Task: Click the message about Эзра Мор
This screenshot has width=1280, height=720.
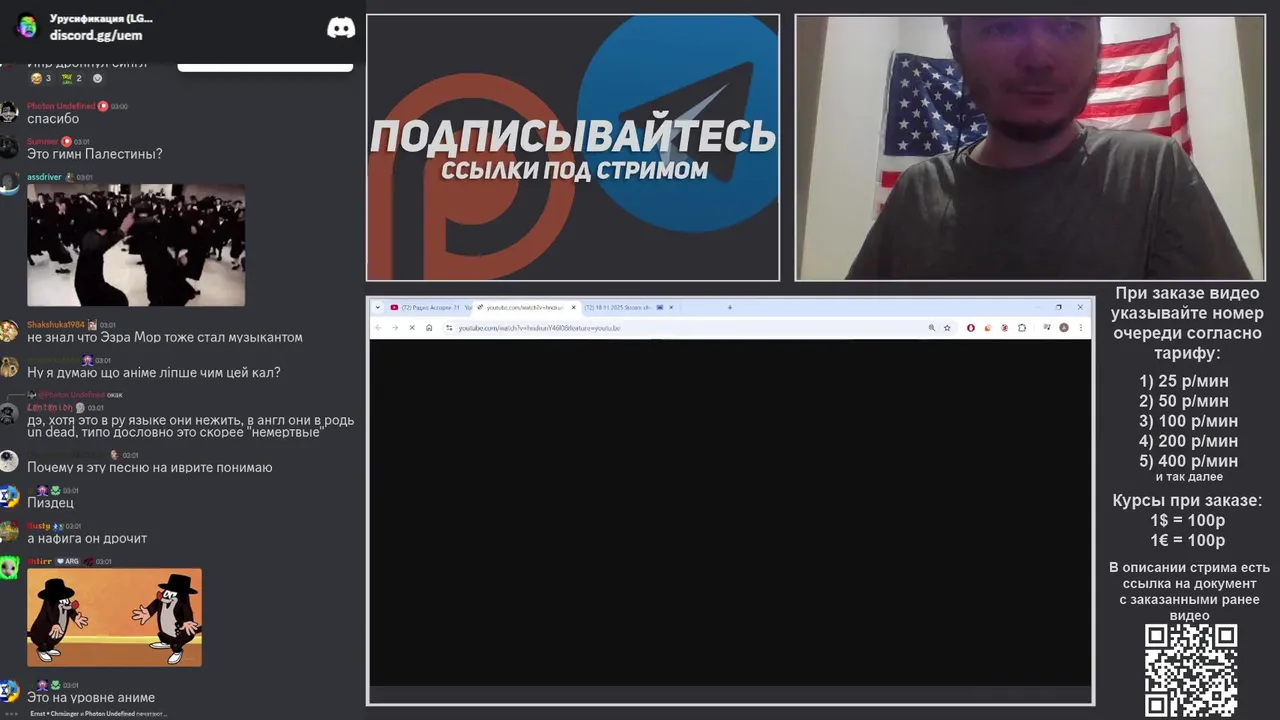Action: tap(165, 337)
